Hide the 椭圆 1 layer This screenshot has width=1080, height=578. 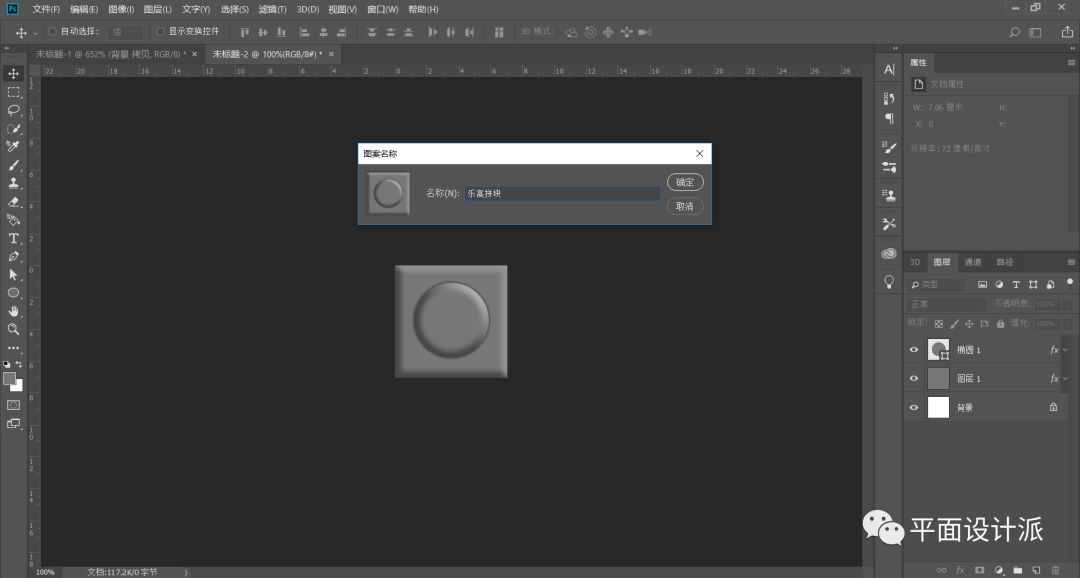coord(913,350)
